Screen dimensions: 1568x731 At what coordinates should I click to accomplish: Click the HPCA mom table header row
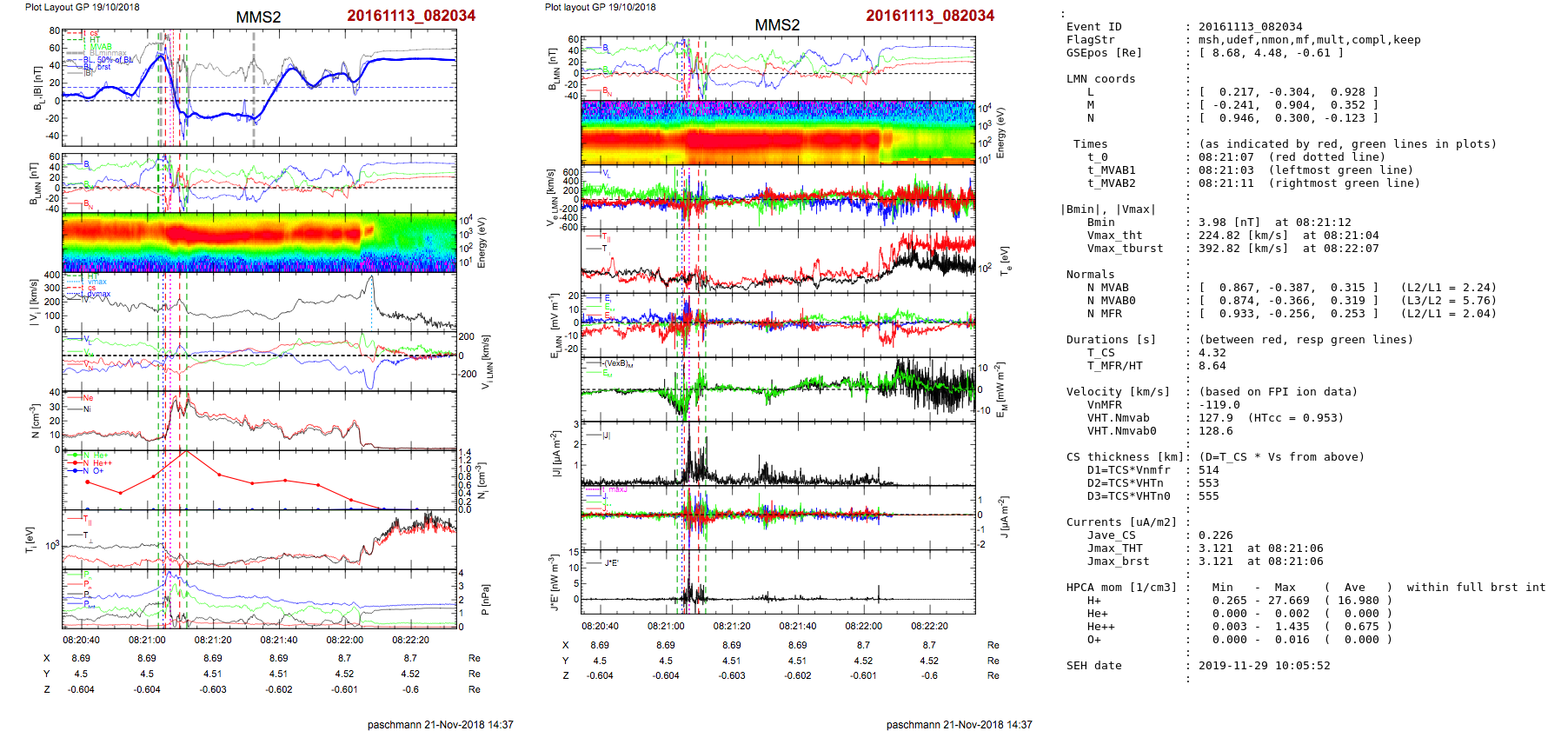[1304, 588]
